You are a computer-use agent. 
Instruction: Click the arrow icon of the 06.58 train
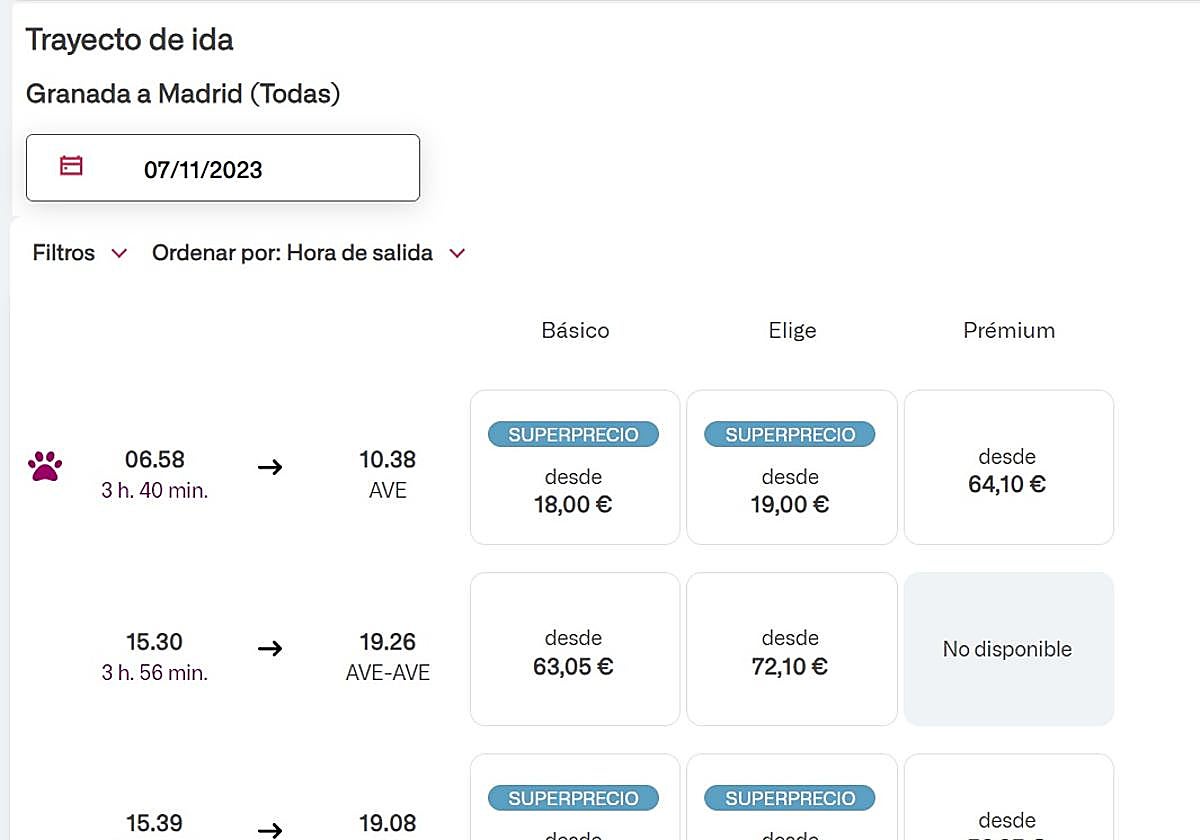270,467
